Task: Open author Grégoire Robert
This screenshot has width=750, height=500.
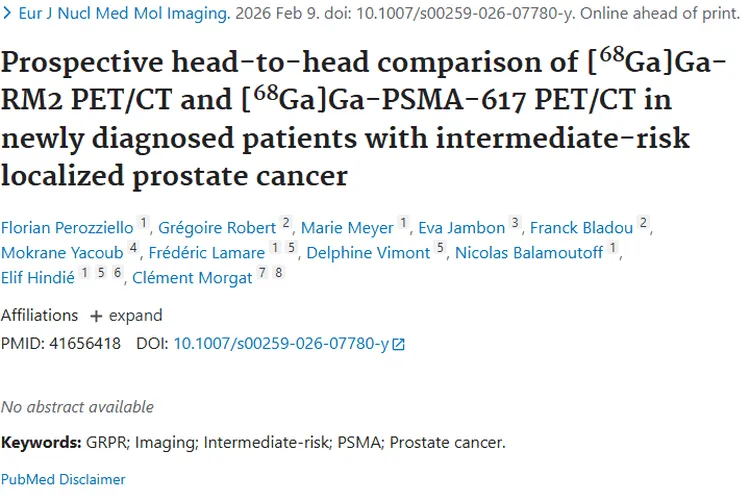Action: [x=216, y=228]
